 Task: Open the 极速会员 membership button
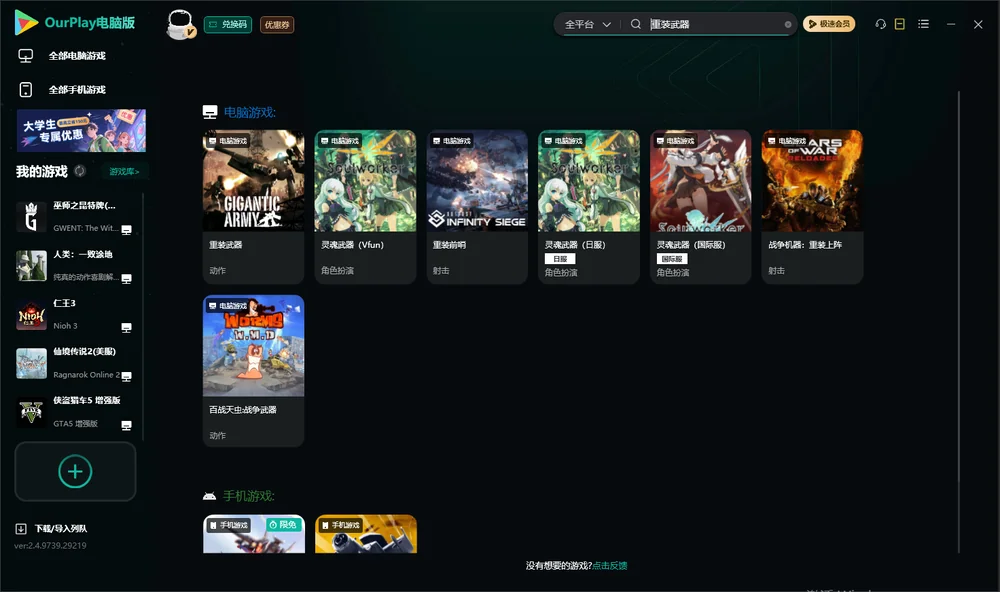tap(828, 24)
